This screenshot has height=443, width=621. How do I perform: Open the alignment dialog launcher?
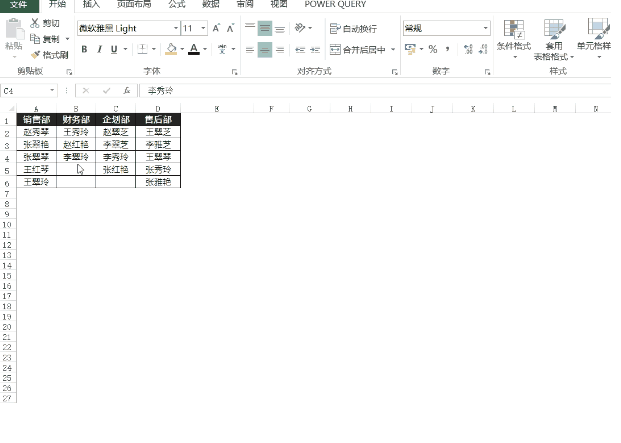point(394,72)
